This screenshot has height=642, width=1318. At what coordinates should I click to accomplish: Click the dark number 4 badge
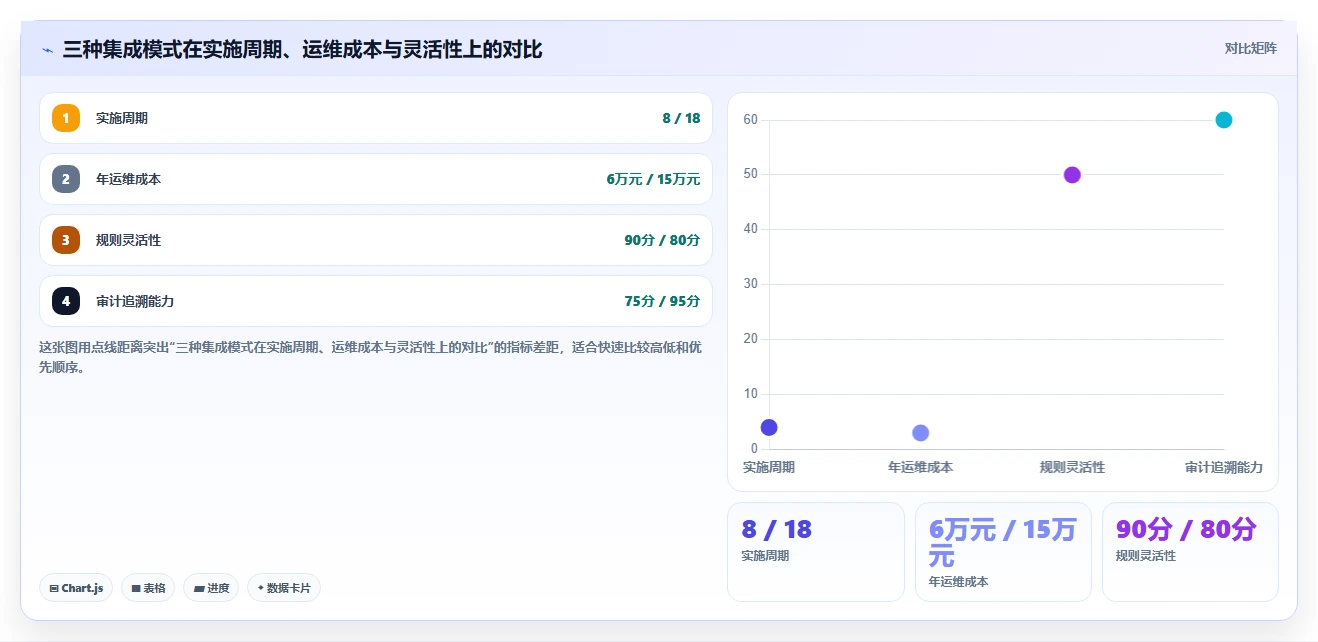(x=66, y=301)
